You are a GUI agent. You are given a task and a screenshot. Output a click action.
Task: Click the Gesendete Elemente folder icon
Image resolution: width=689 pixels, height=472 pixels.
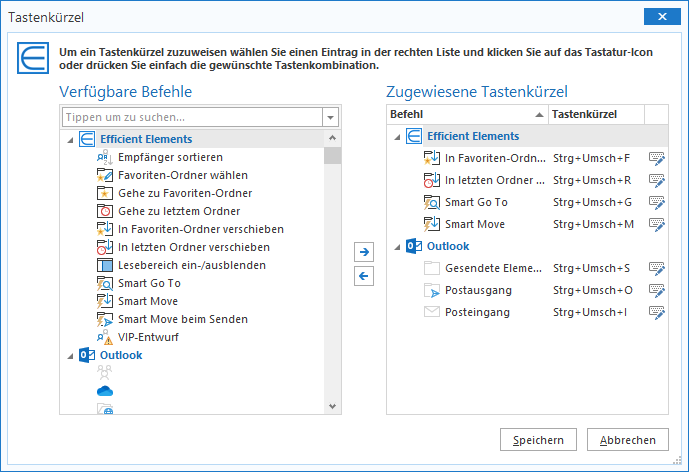[x=432, y=268]
